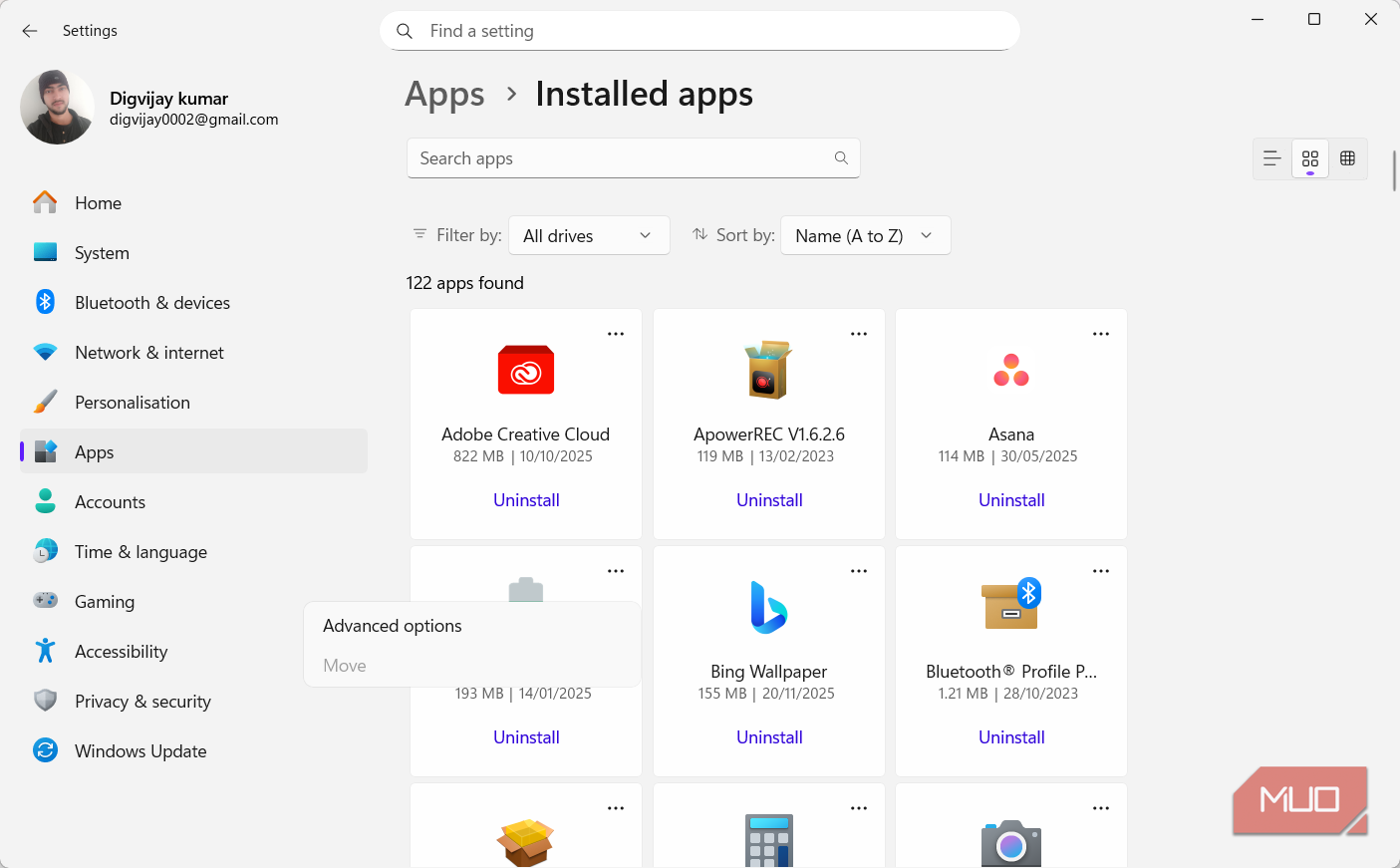Click the vertical scrollbar thumb
Screen dimensions: 1400x868
point(1394,170)
